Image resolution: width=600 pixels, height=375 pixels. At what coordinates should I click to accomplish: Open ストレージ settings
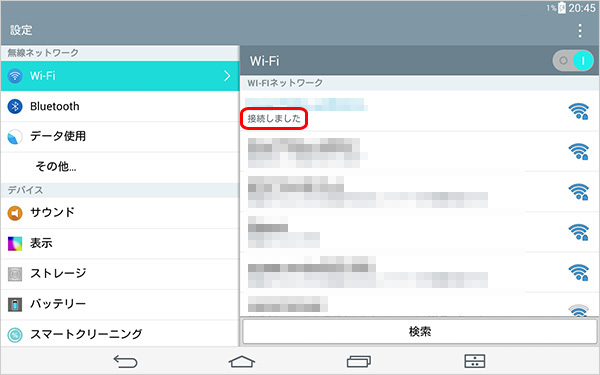[x=120, y=274]
